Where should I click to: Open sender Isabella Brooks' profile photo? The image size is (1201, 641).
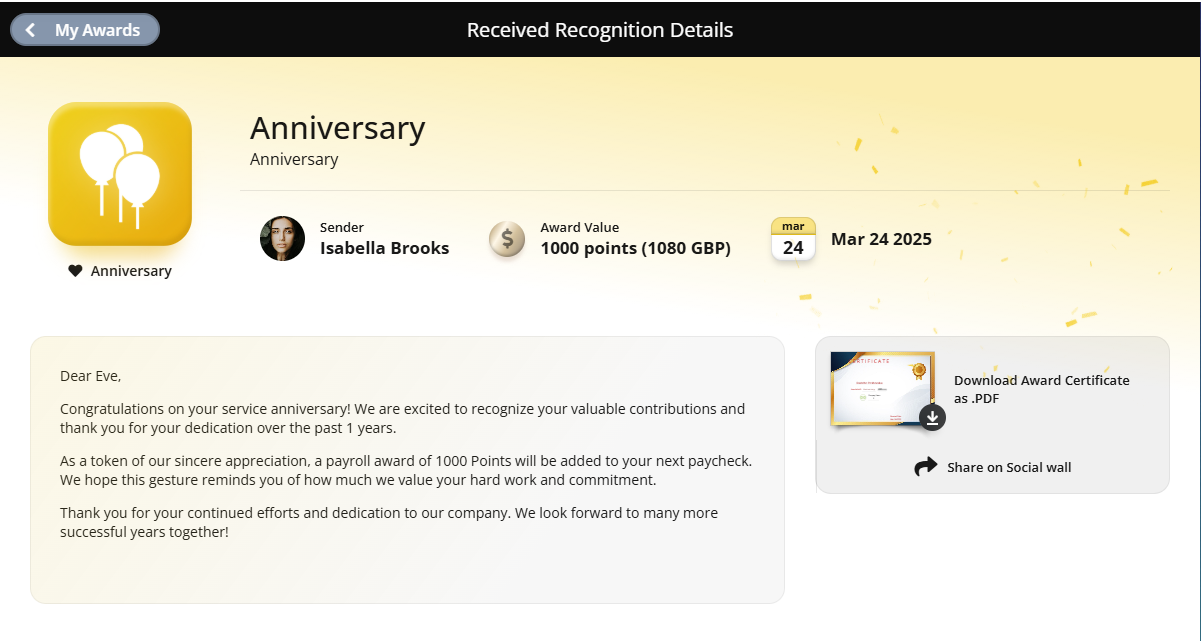tap(282, 238)
